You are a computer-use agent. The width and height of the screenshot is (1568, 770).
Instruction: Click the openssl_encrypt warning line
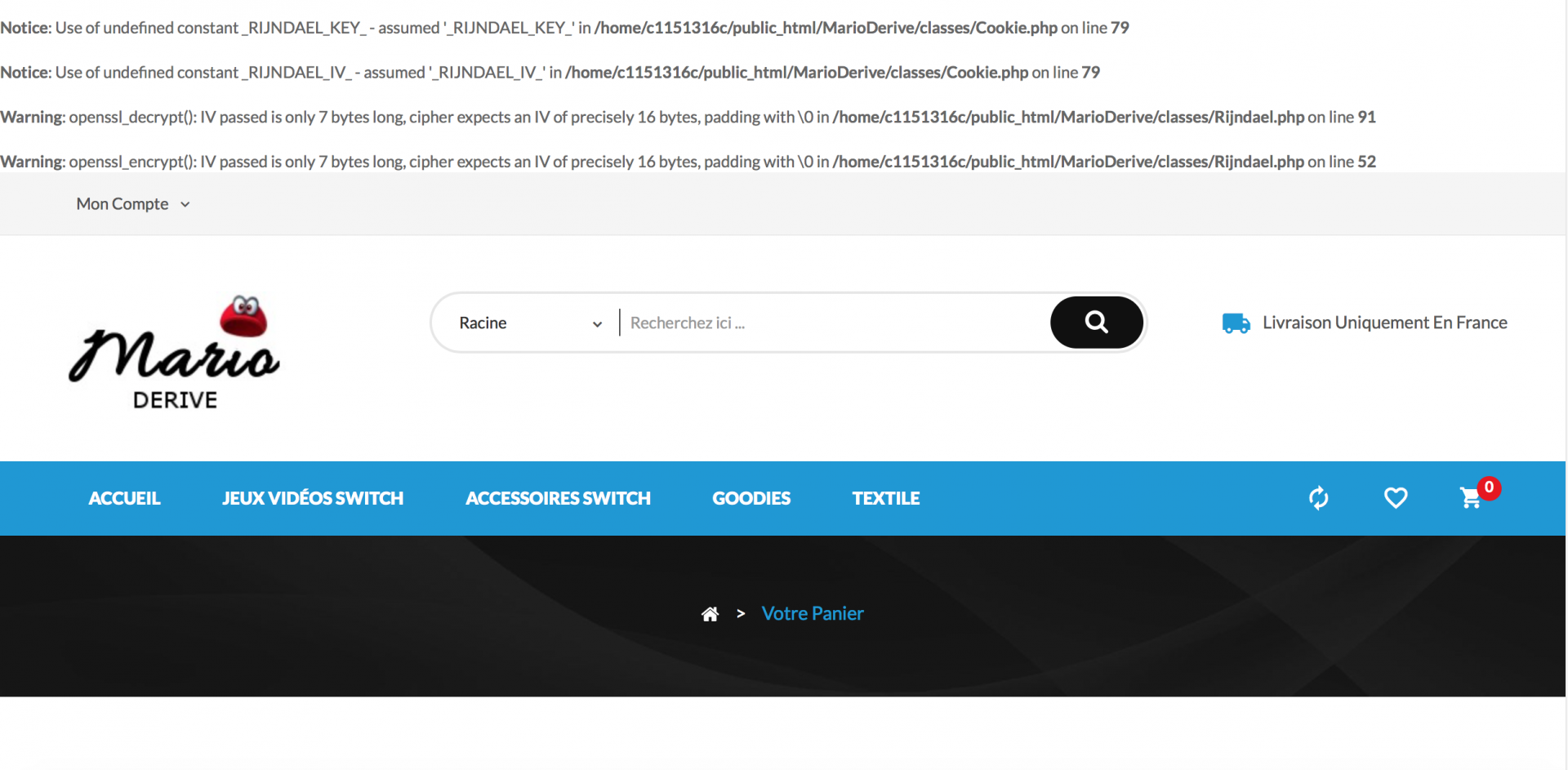(688, 162)
